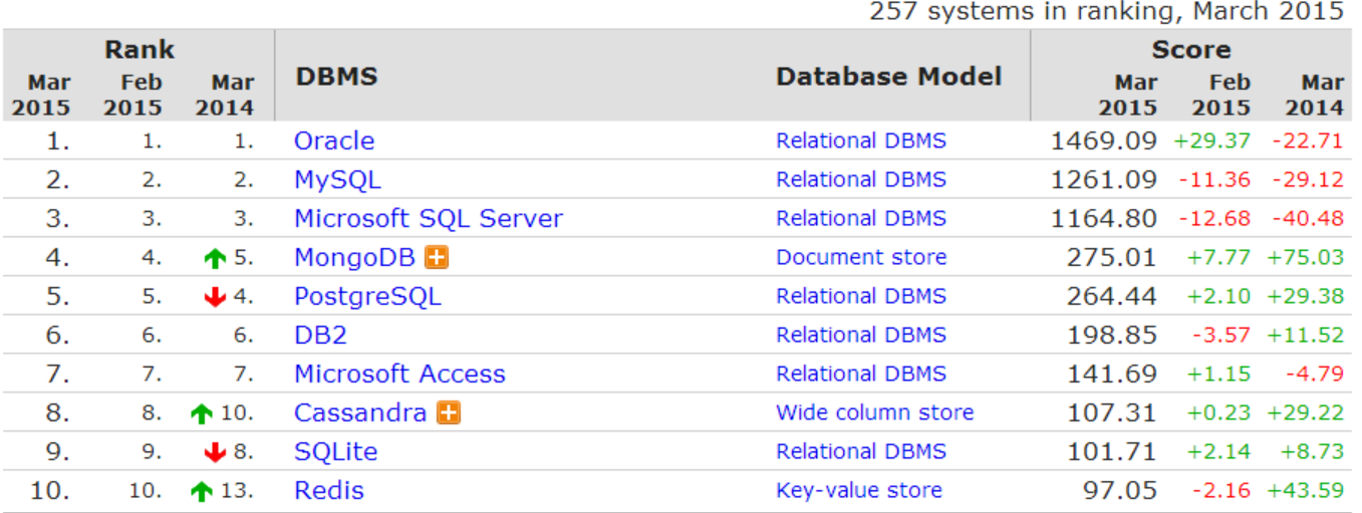Click the green up arrow in MongoDB row
This screenshot has height=513, width=1362.
(214, 258)
